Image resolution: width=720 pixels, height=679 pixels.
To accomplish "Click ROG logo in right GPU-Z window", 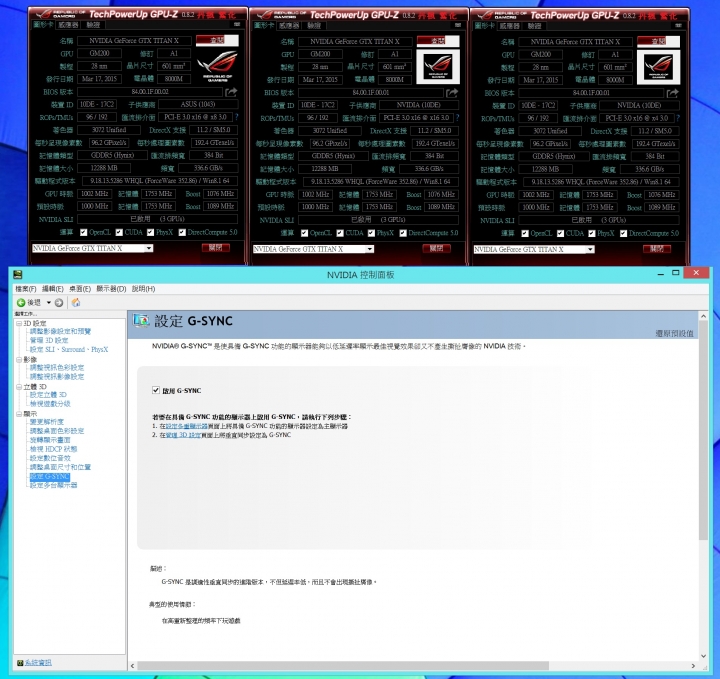I will tap(658, 67).
